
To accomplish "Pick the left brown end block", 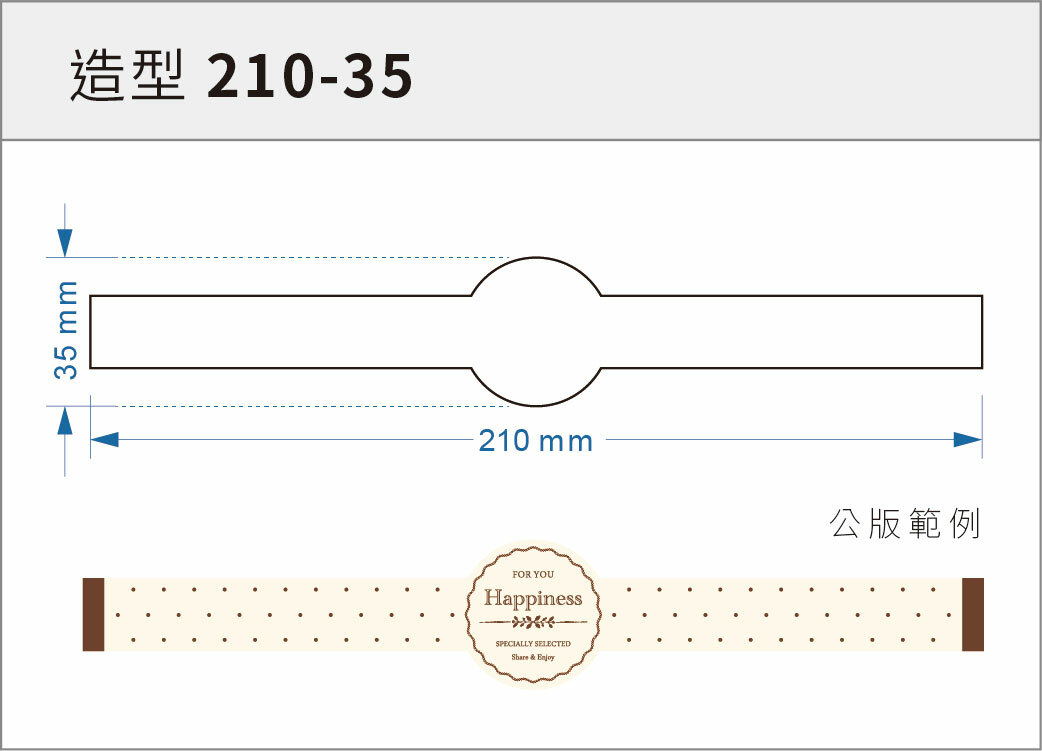I will click(93, 614).
